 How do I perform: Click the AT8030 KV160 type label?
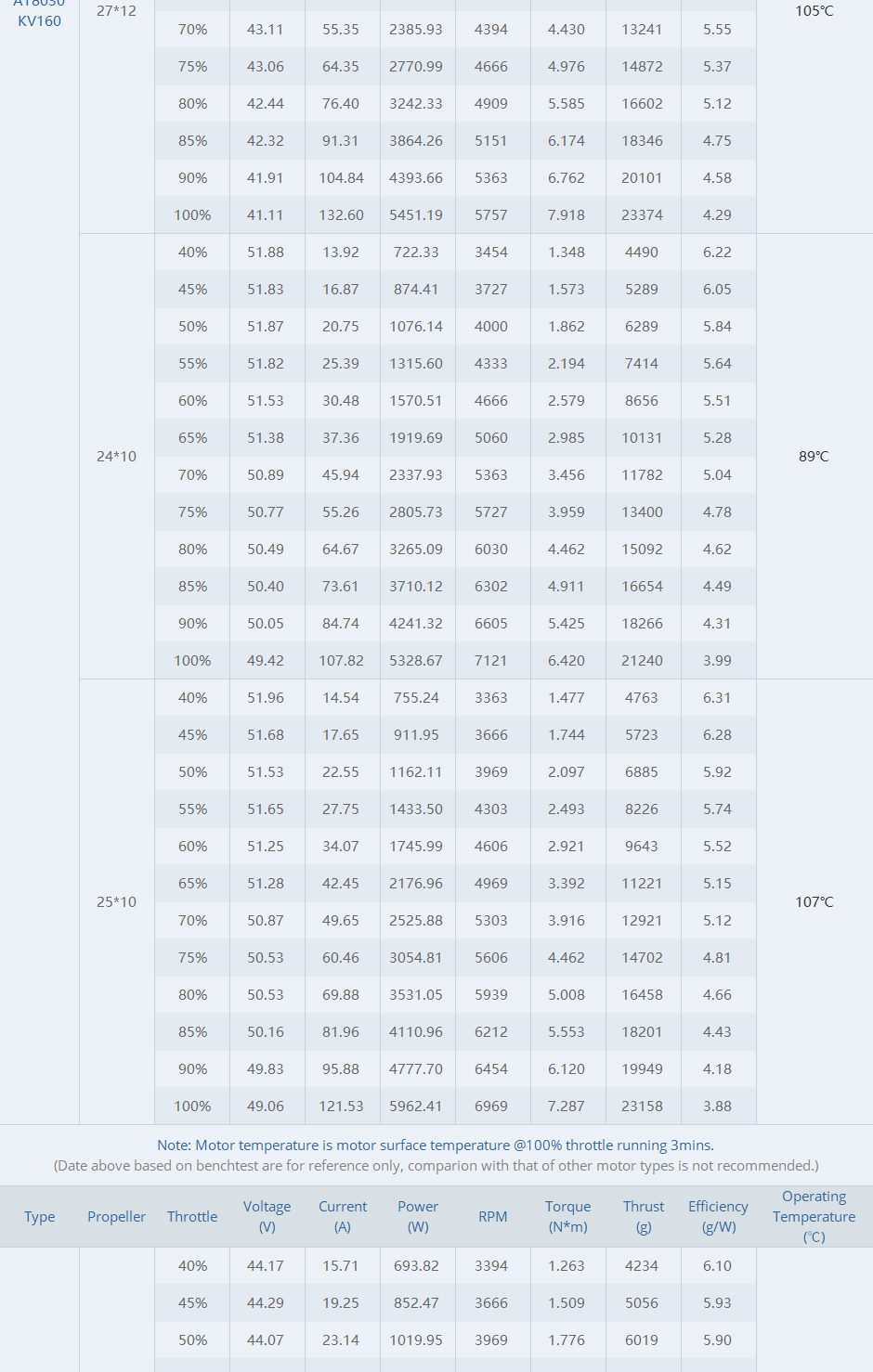pos(39,13)
